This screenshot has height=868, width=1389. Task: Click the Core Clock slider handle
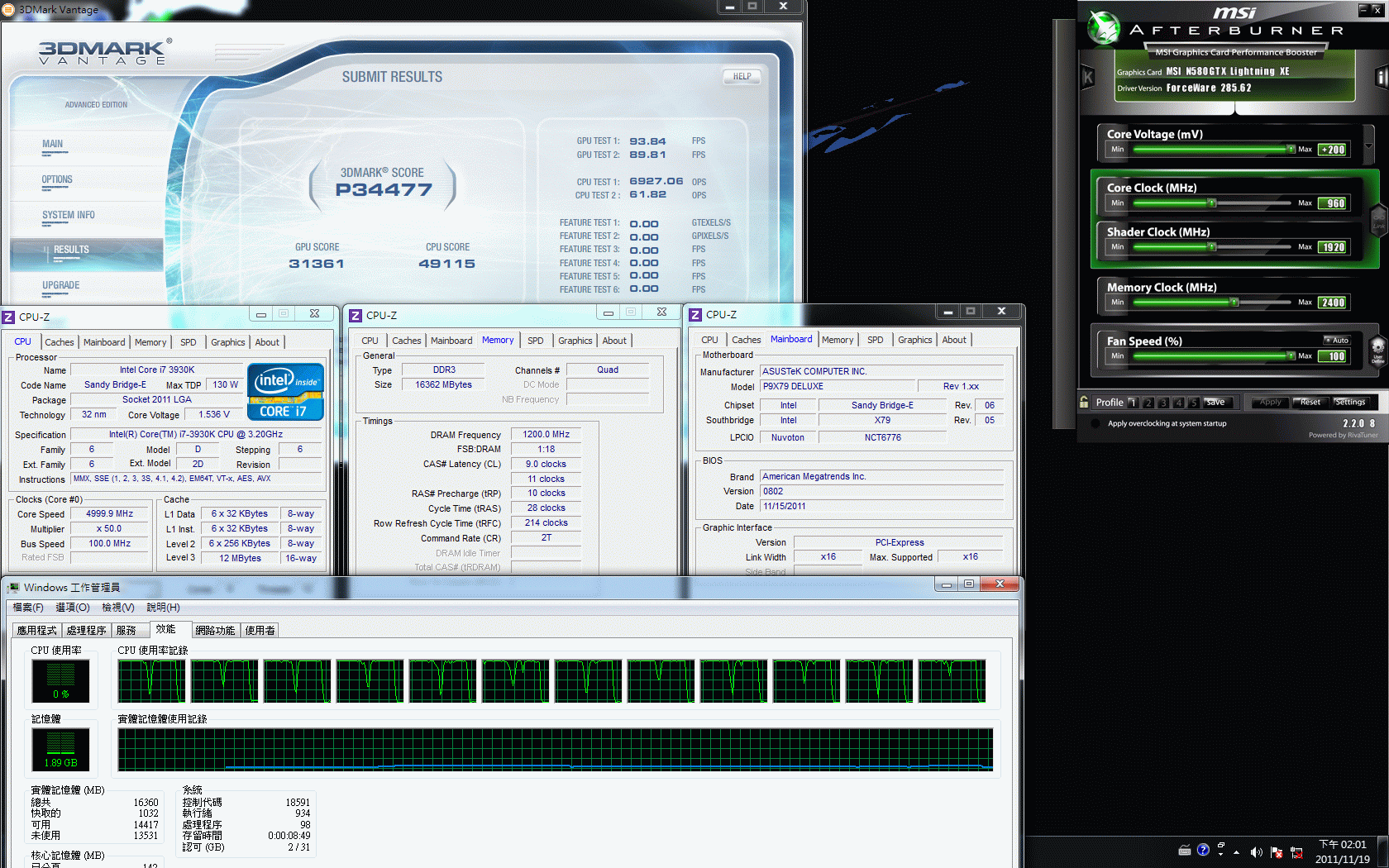coord(1212,203)
